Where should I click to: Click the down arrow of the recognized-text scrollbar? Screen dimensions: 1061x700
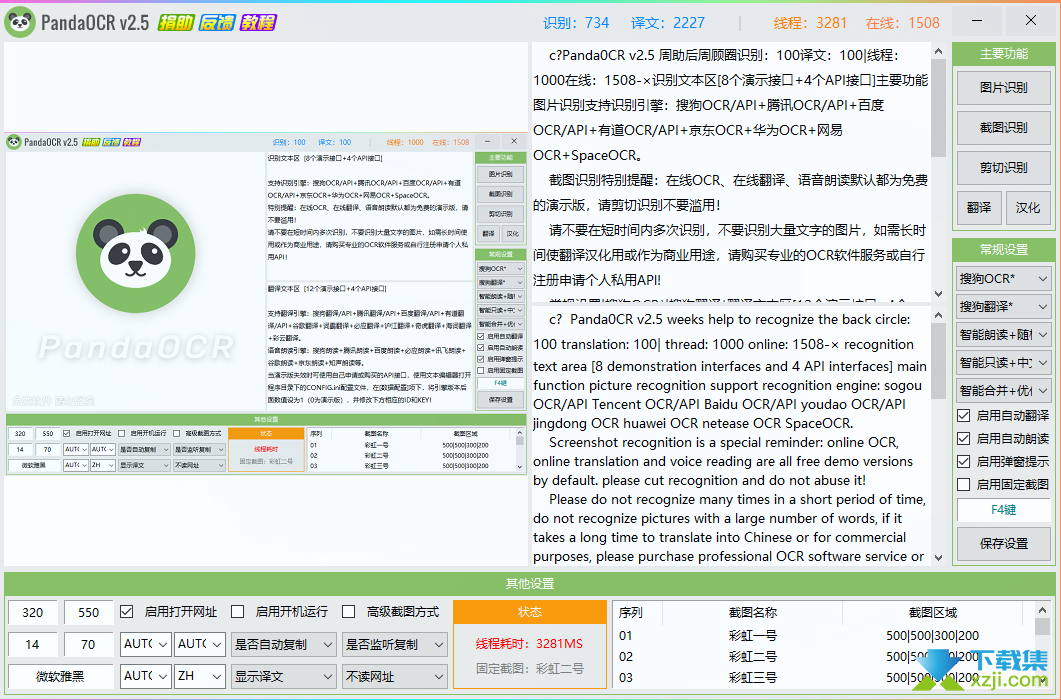coord(939,293)
